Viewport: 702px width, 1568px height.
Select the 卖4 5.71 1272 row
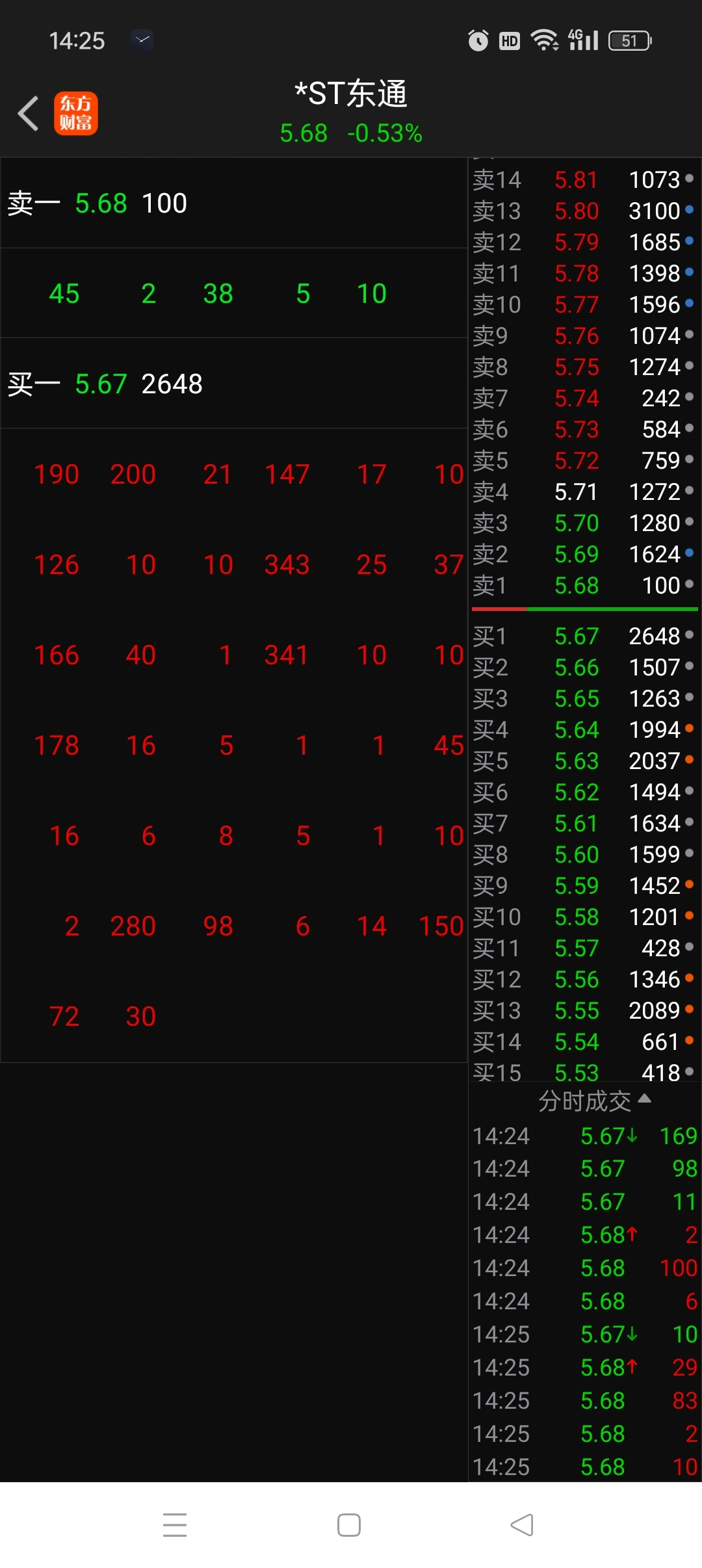click(584, 491)
